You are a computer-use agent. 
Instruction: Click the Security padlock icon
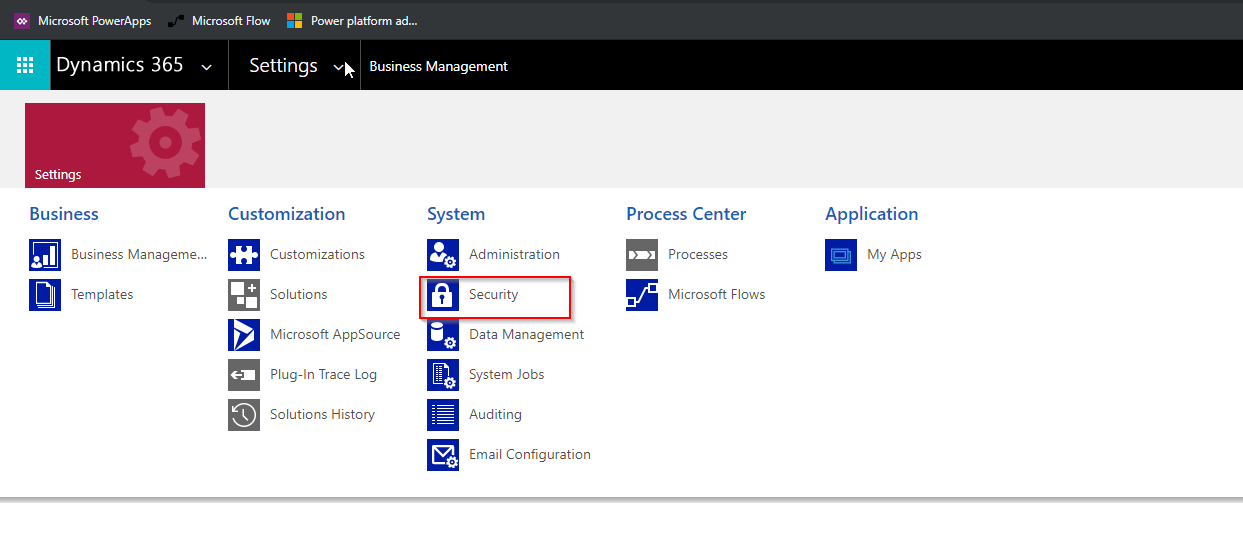[x=443, y=295]
